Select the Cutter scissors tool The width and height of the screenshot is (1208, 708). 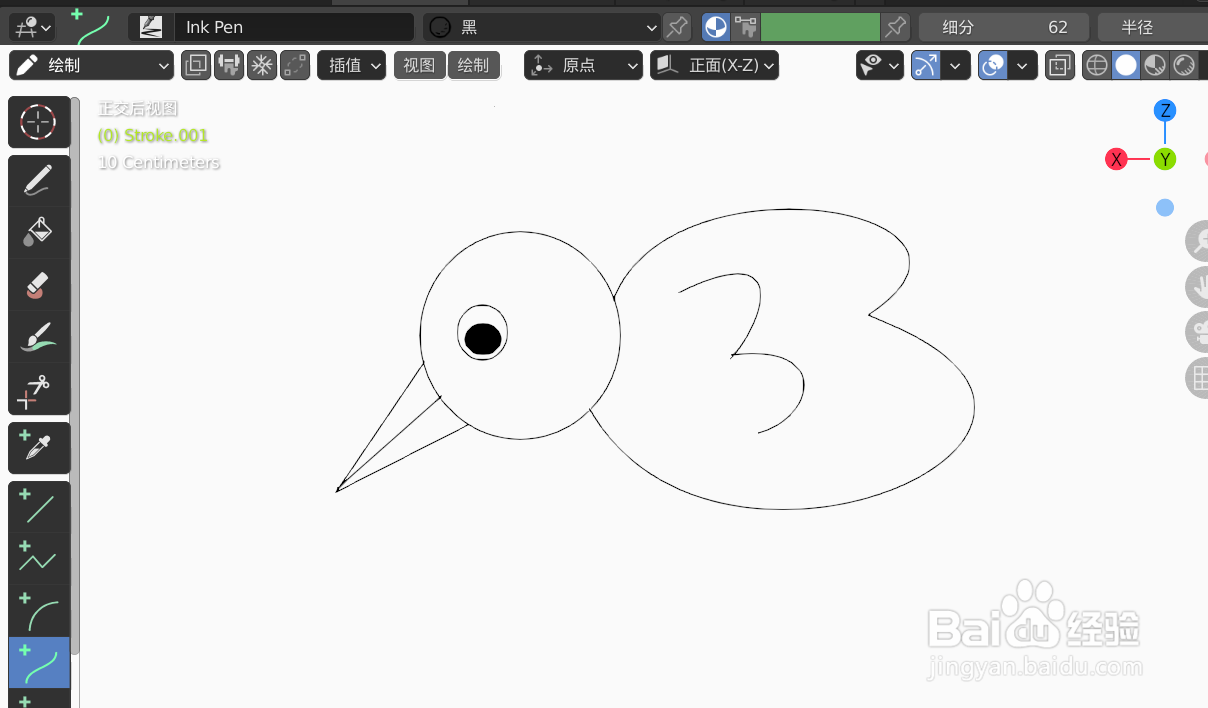(x=39, y=389)
